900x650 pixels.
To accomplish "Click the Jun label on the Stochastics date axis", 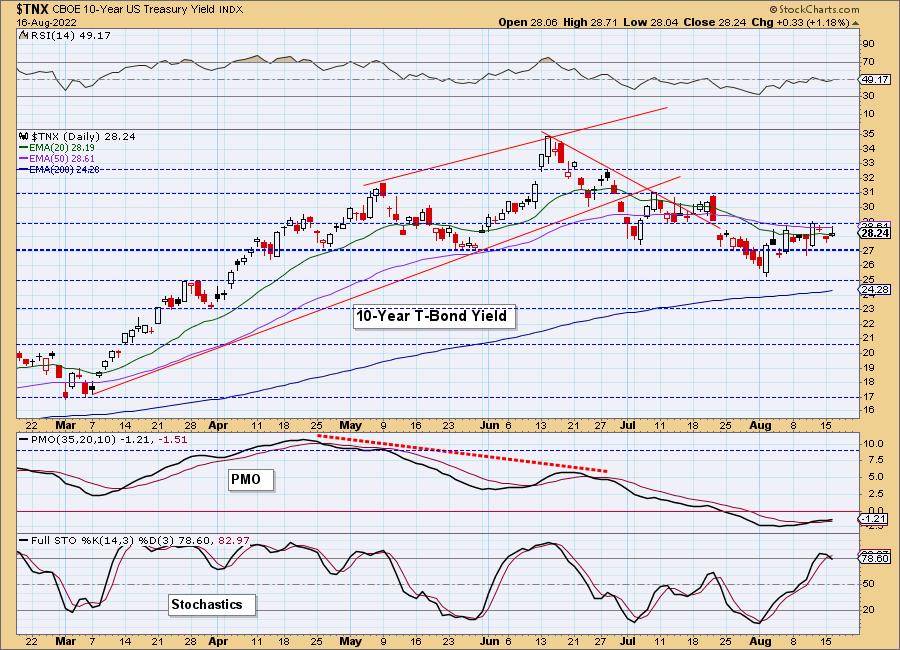I will point(490,641).
